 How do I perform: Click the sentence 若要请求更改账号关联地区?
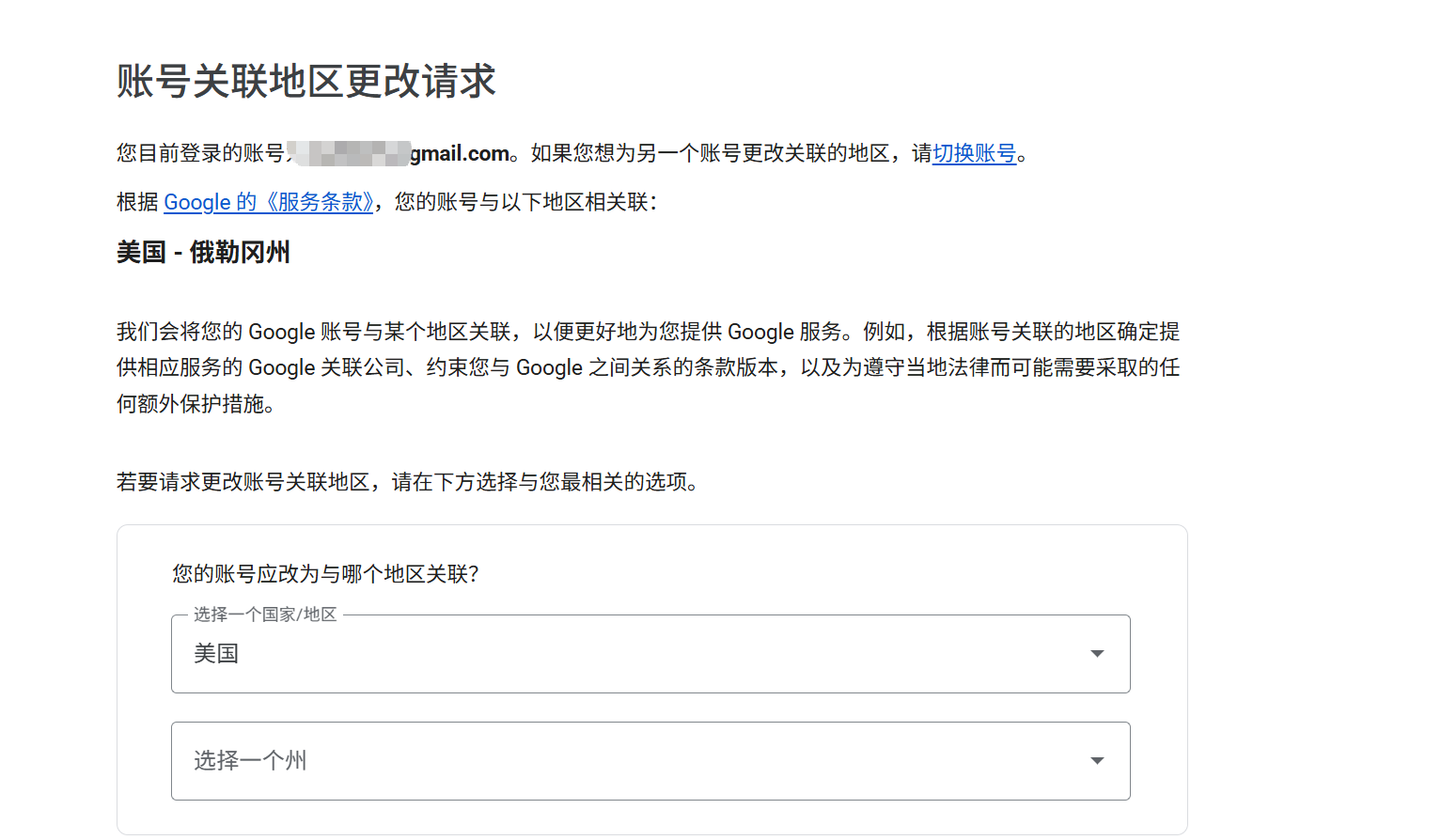coord(408,482)
